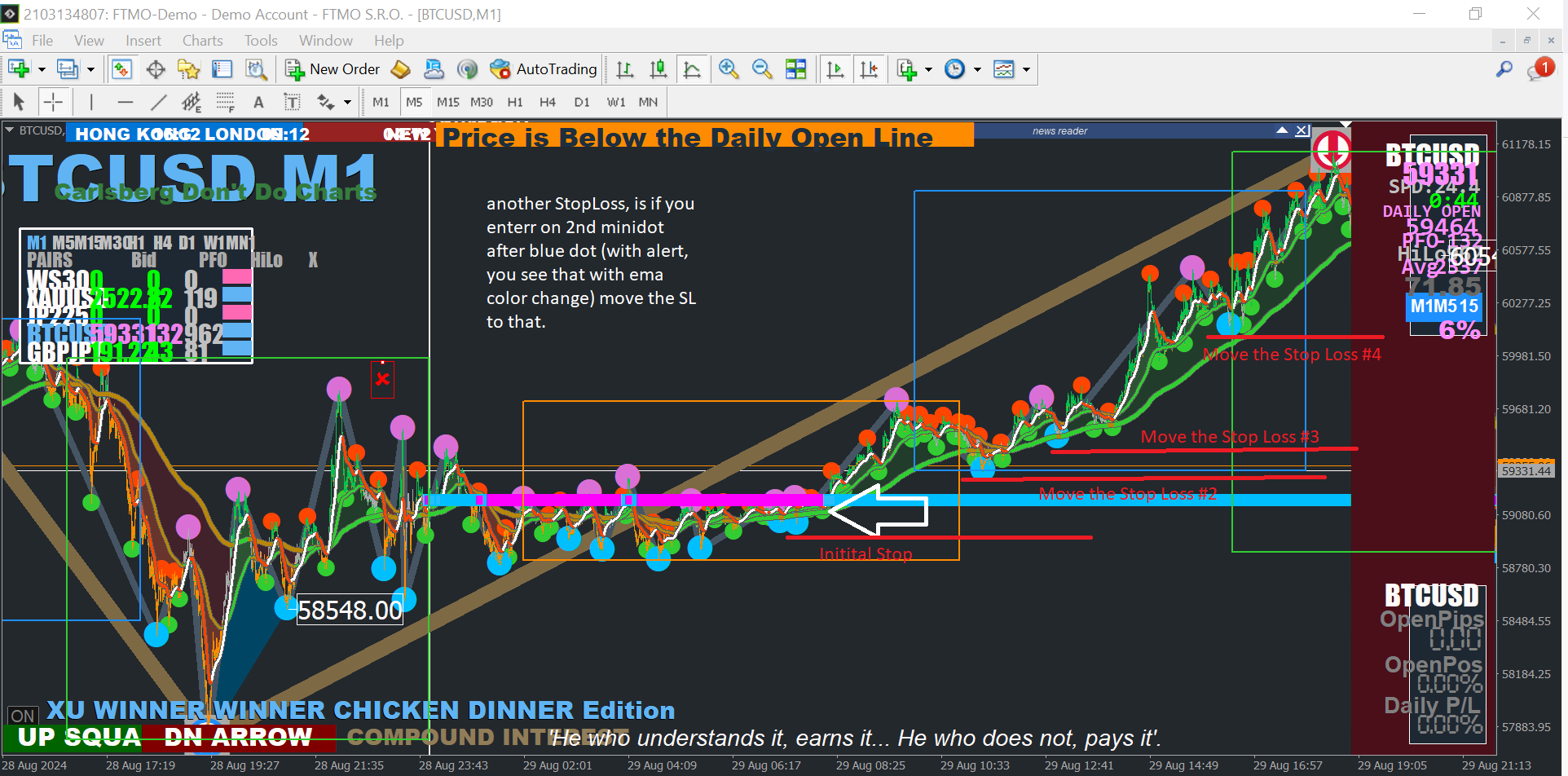The width and height of the screenshot is (1568, 776).
Task: Show the Navigator folder-star icon
Action: point(189,69)
